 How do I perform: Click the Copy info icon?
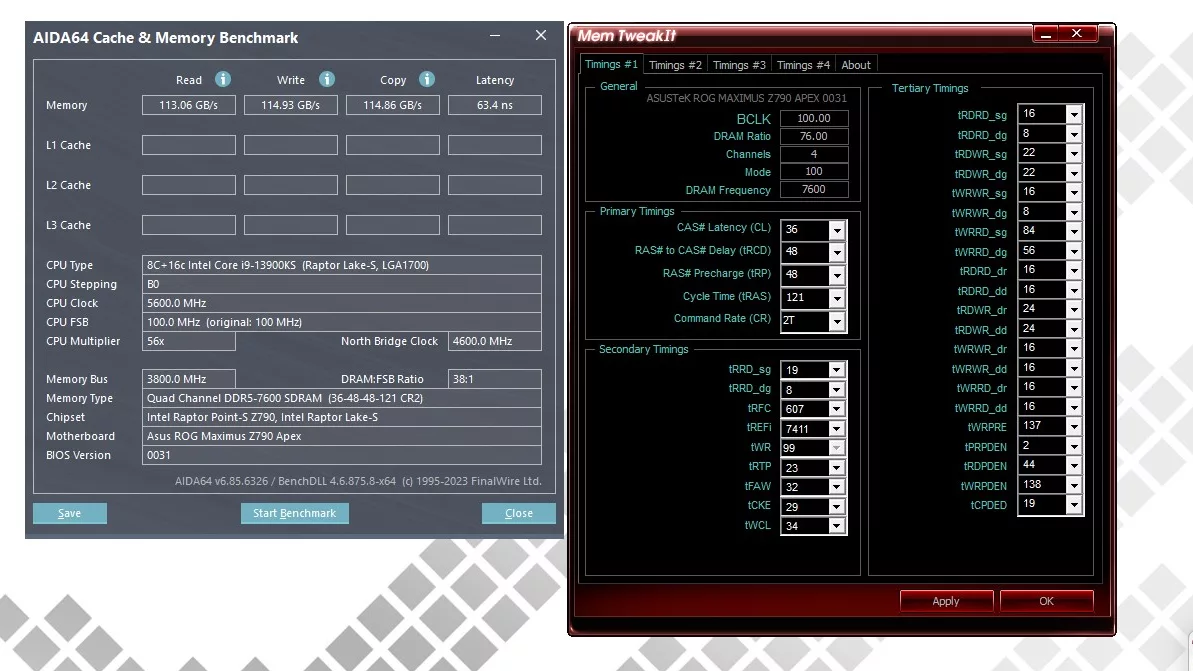[427, 79]
